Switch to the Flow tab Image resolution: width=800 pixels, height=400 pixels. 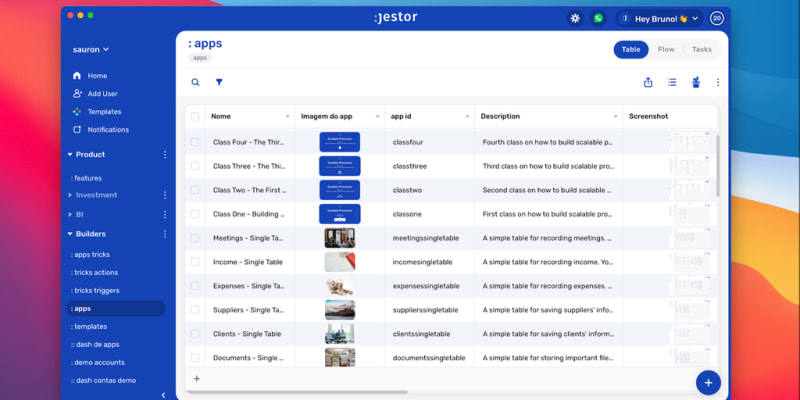point(665,49)
